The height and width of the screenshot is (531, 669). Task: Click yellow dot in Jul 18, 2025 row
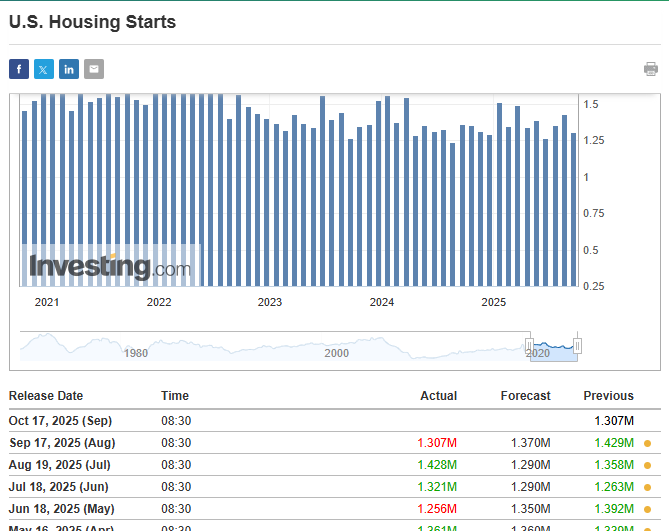647,487
